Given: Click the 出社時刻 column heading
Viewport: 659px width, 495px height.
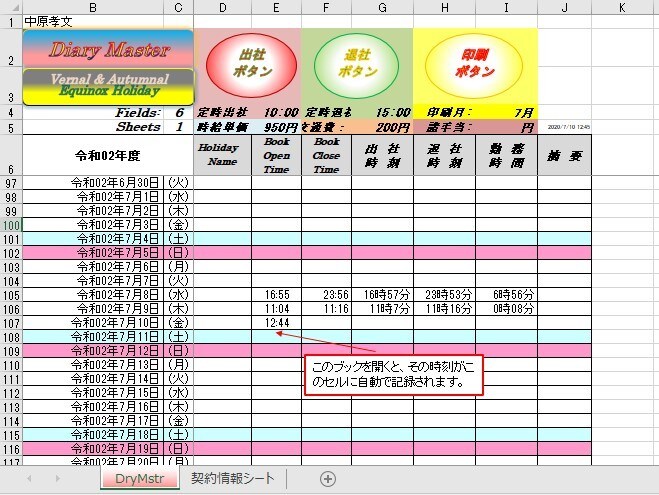Looking at the screenshot, I should 382,155.
